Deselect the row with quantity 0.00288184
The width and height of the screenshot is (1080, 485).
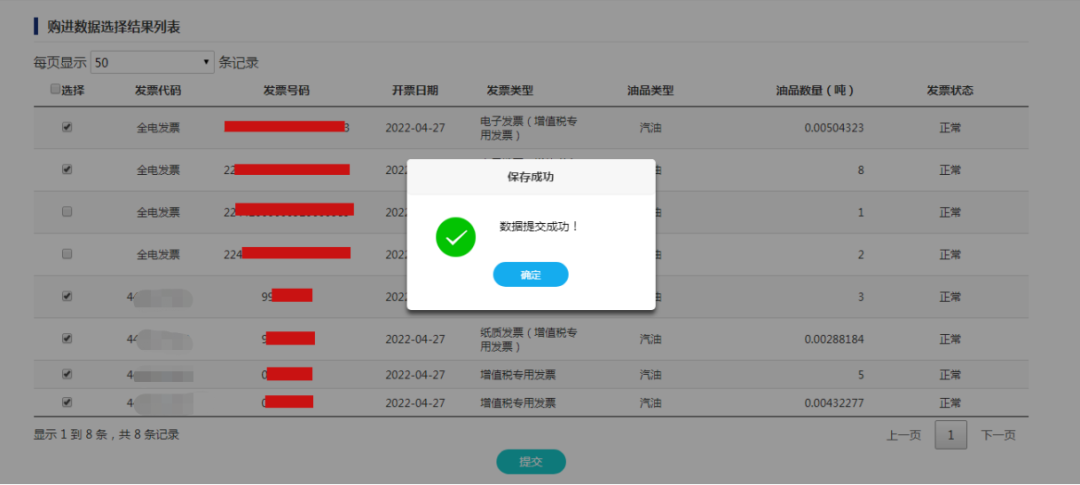67,338
